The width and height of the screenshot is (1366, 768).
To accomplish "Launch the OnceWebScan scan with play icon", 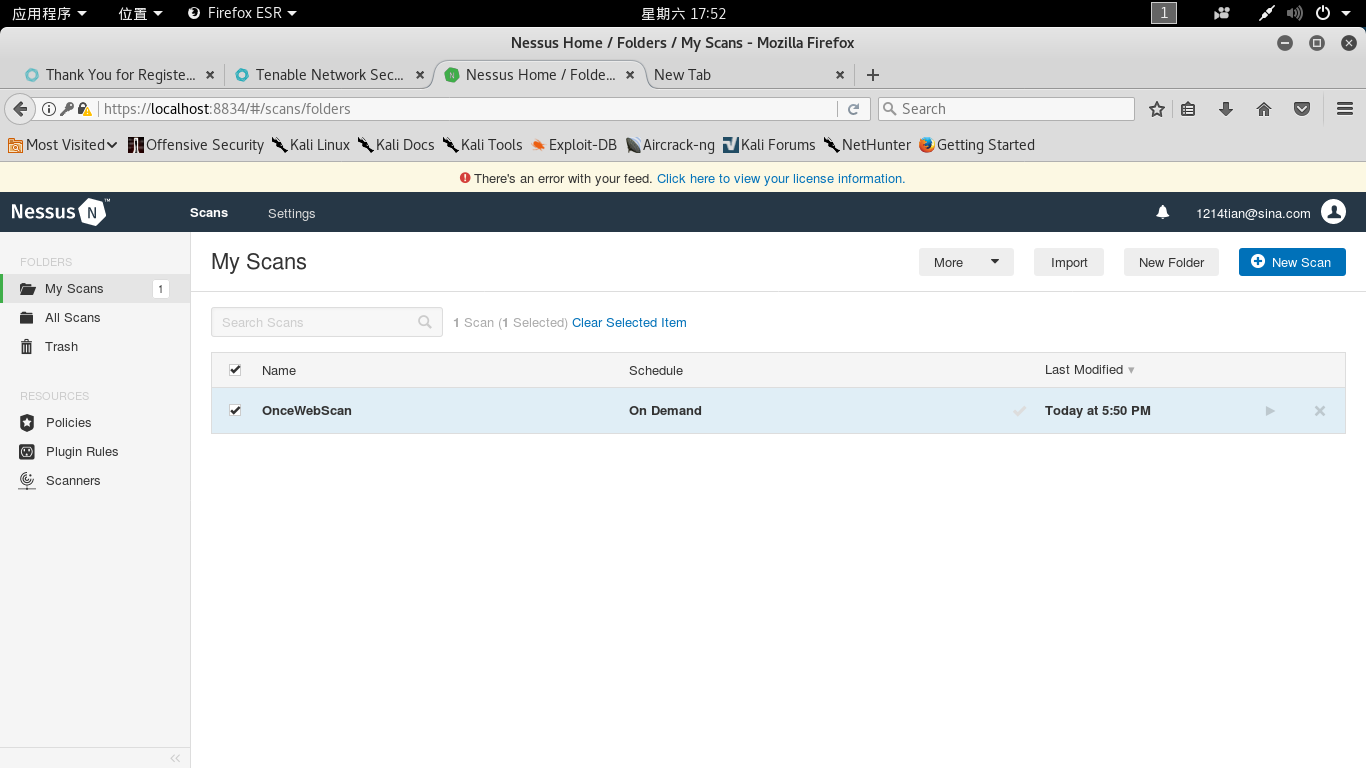I will (x=1270, y=411).
